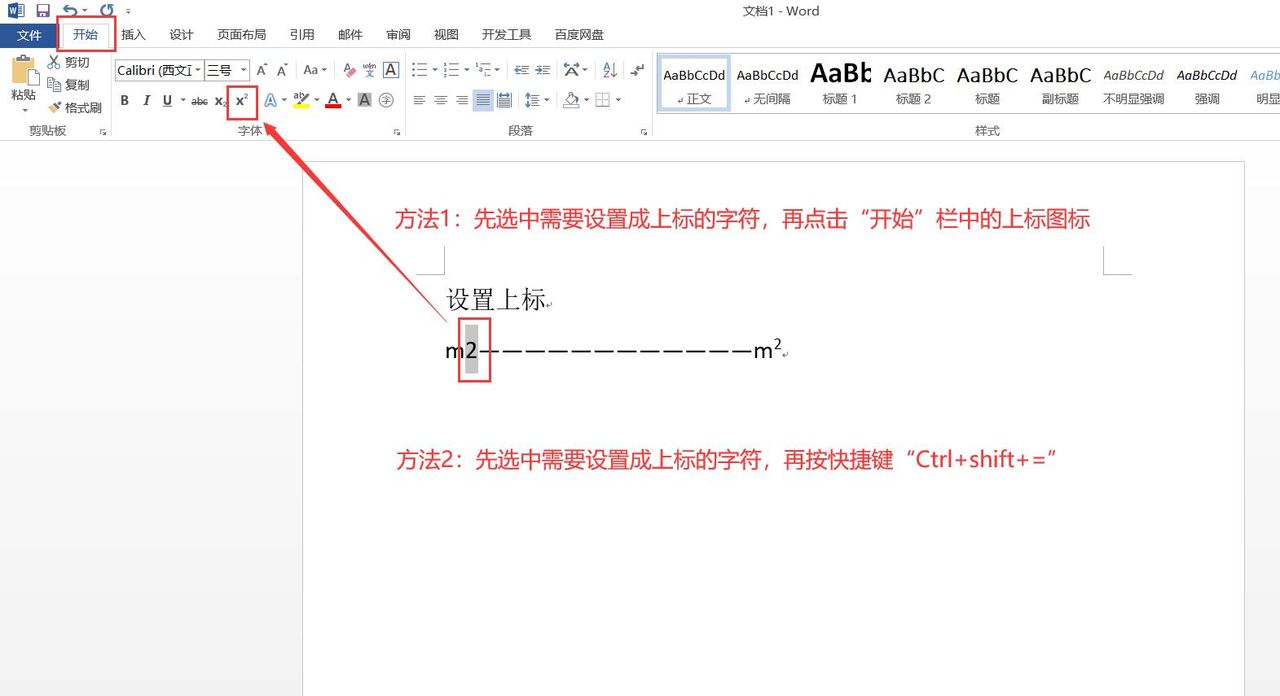The height and width of the screenshot is (696, 1280).
Task: Click the 文件 backstage menu
Action: 29,34
